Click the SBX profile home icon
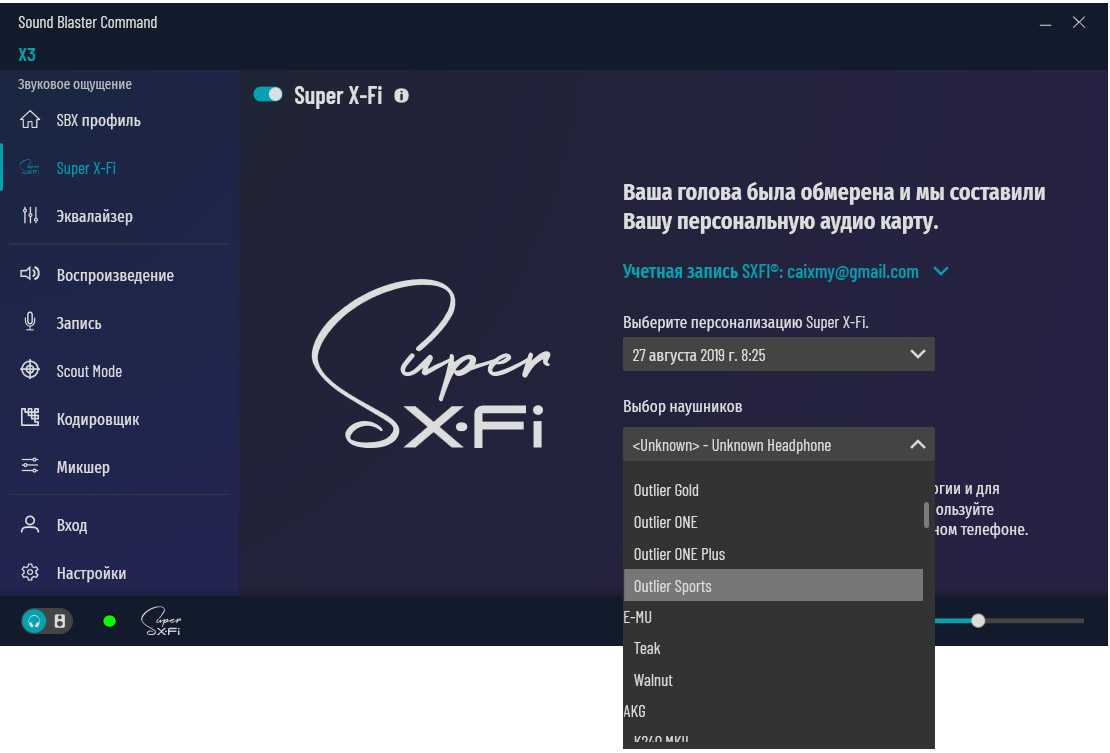The height and width of the screenshot is (753, 1110). tap(30, 120)
